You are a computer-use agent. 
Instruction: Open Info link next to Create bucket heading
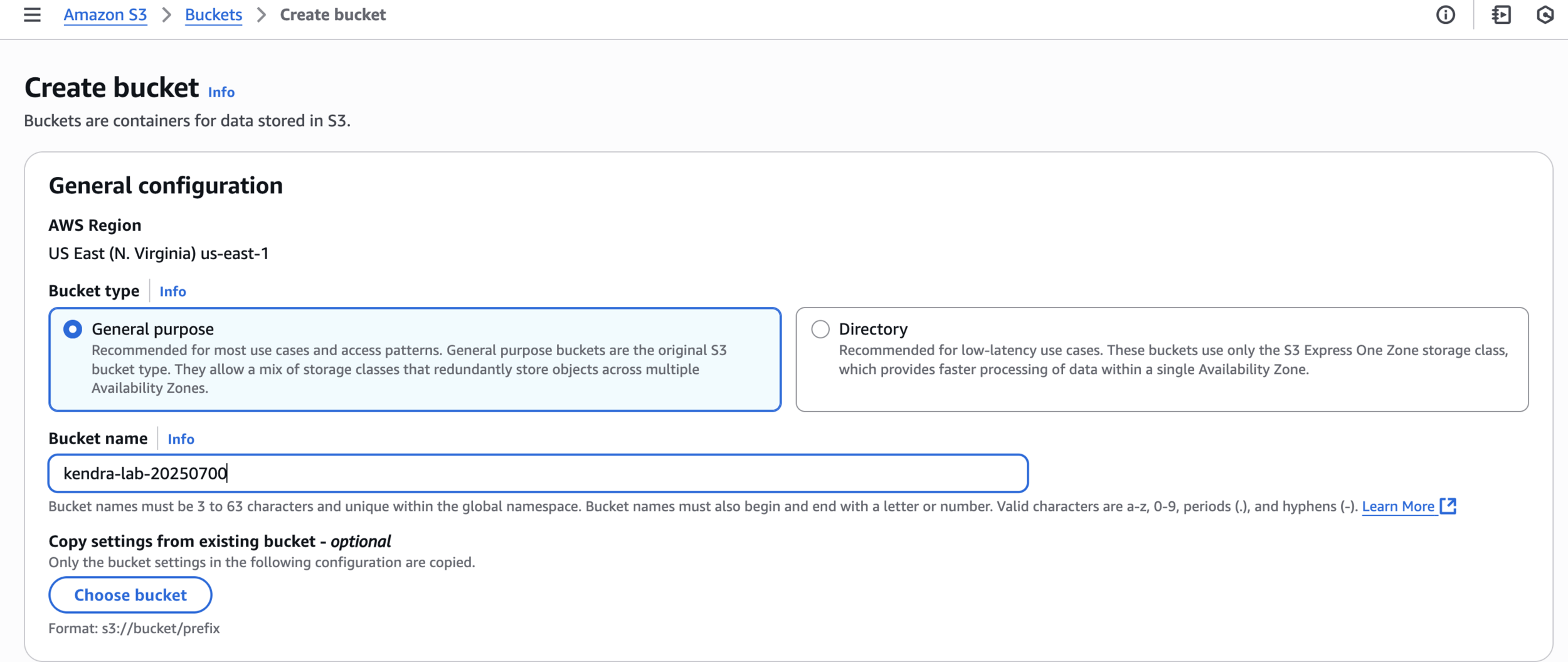[221, 92]
